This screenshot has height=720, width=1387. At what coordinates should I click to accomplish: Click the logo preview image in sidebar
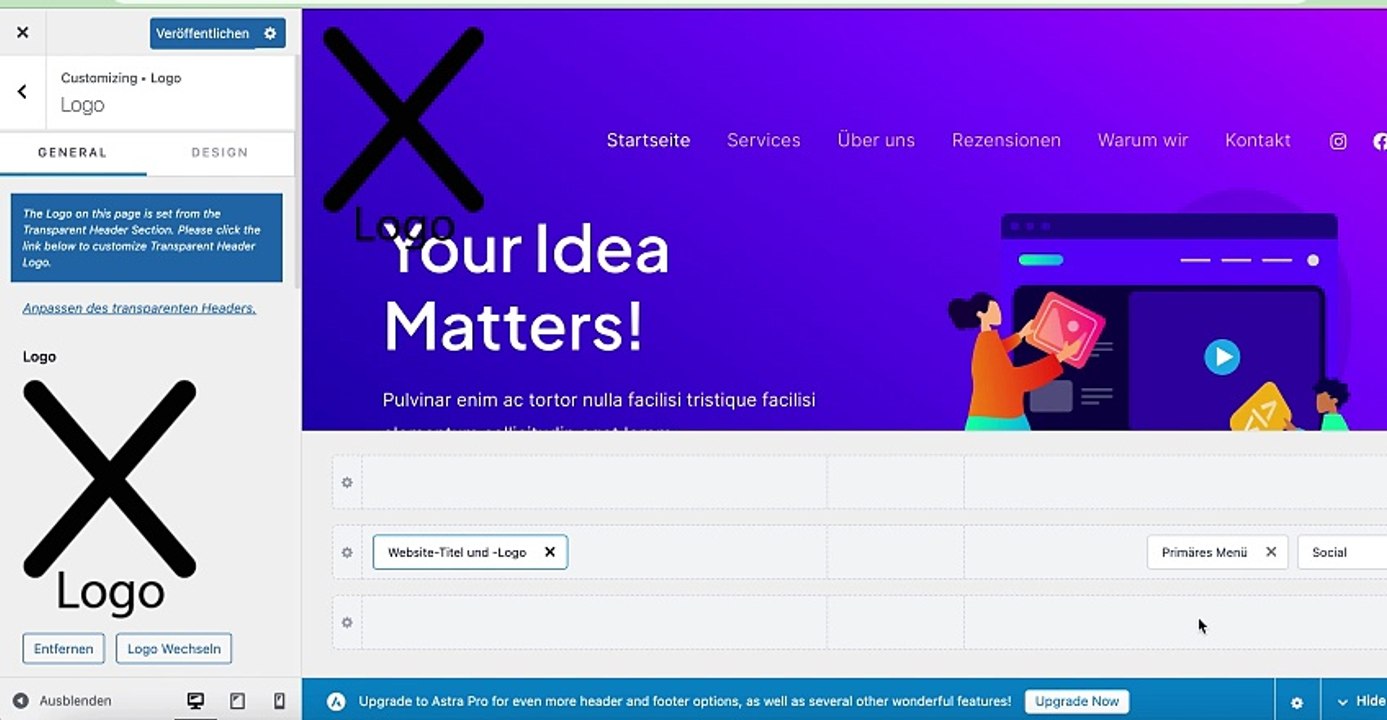click(x=109, y=496)
